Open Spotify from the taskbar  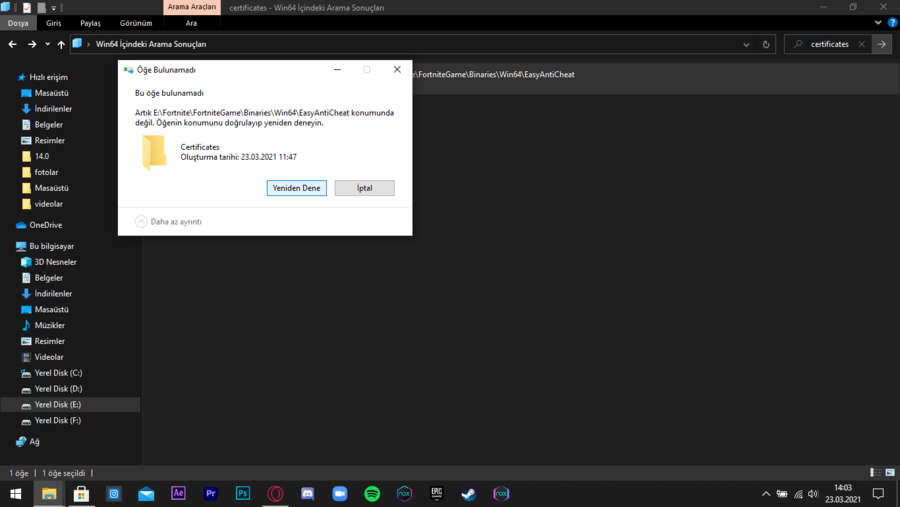[x=372, y=494]
